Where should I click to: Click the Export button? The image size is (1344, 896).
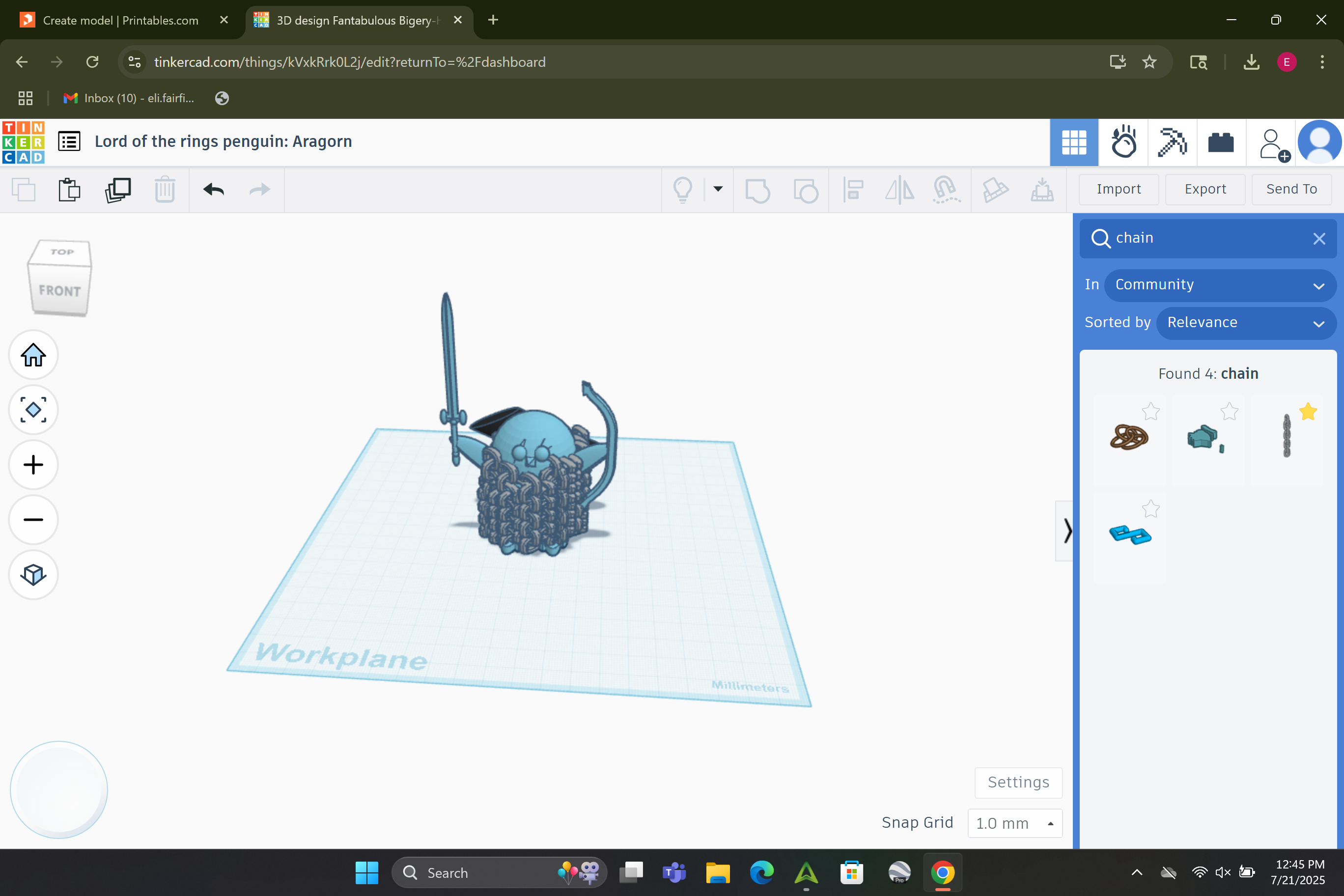tap(1205, 189)
